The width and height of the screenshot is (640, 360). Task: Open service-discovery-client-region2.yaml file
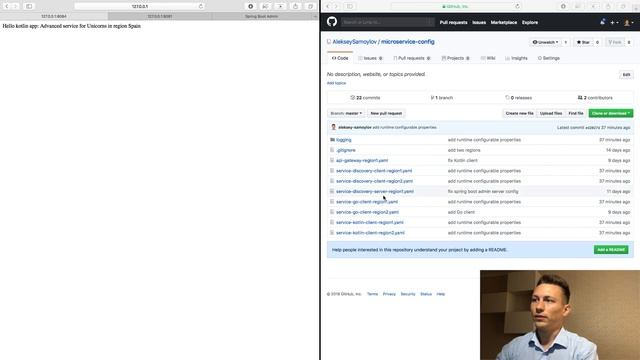(374, 181)
